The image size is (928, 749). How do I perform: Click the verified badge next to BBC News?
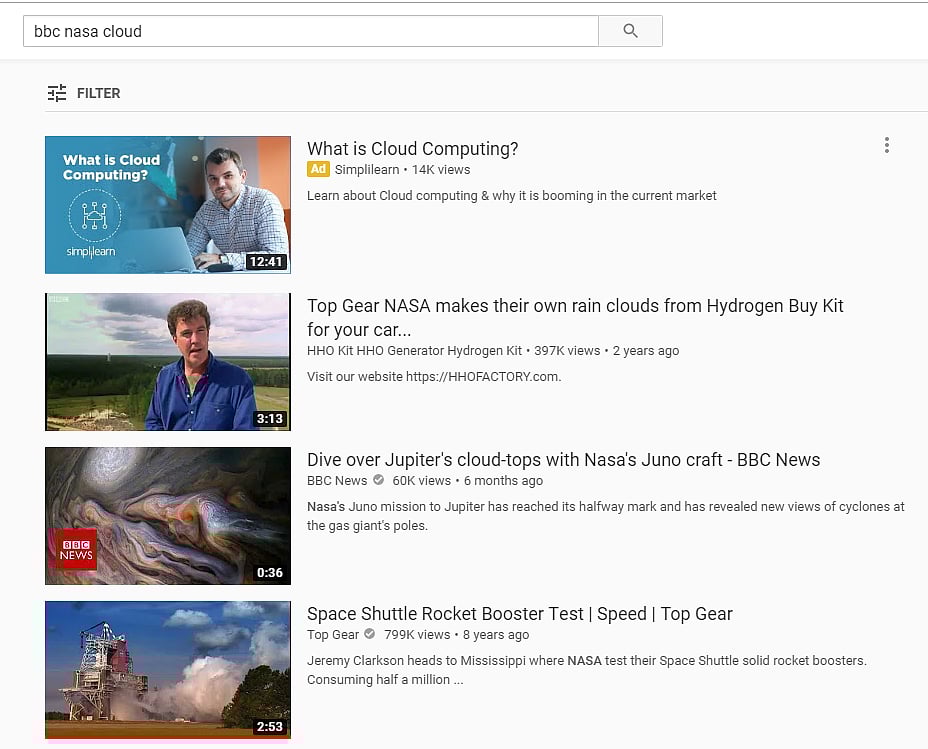(x=377, y=480)
